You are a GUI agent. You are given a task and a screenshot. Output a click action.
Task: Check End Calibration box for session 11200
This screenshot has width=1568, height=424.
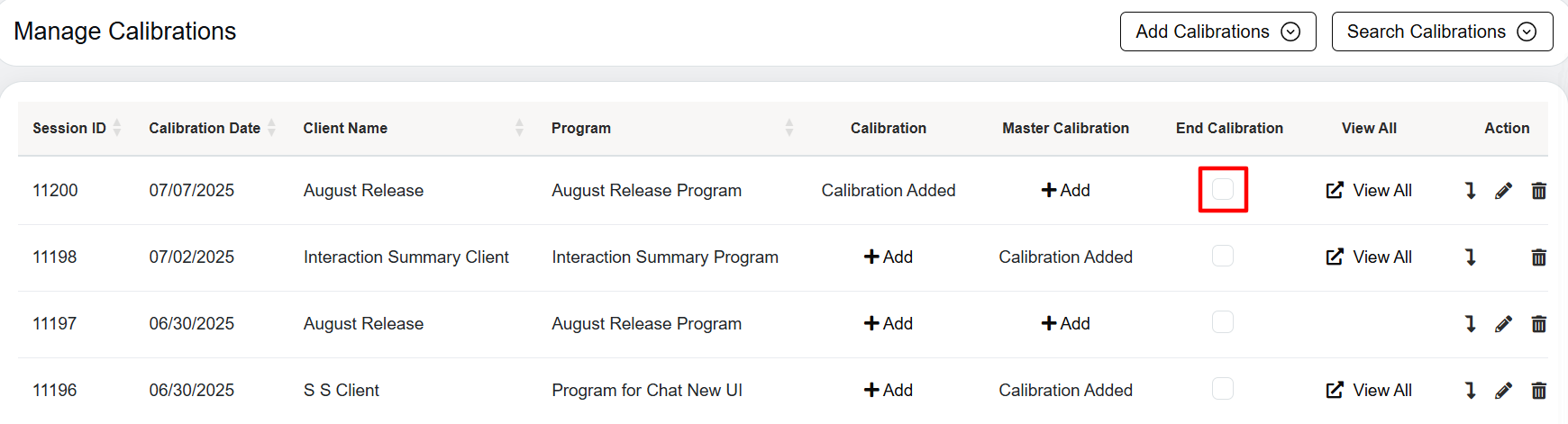click(x=1223, y=189)
